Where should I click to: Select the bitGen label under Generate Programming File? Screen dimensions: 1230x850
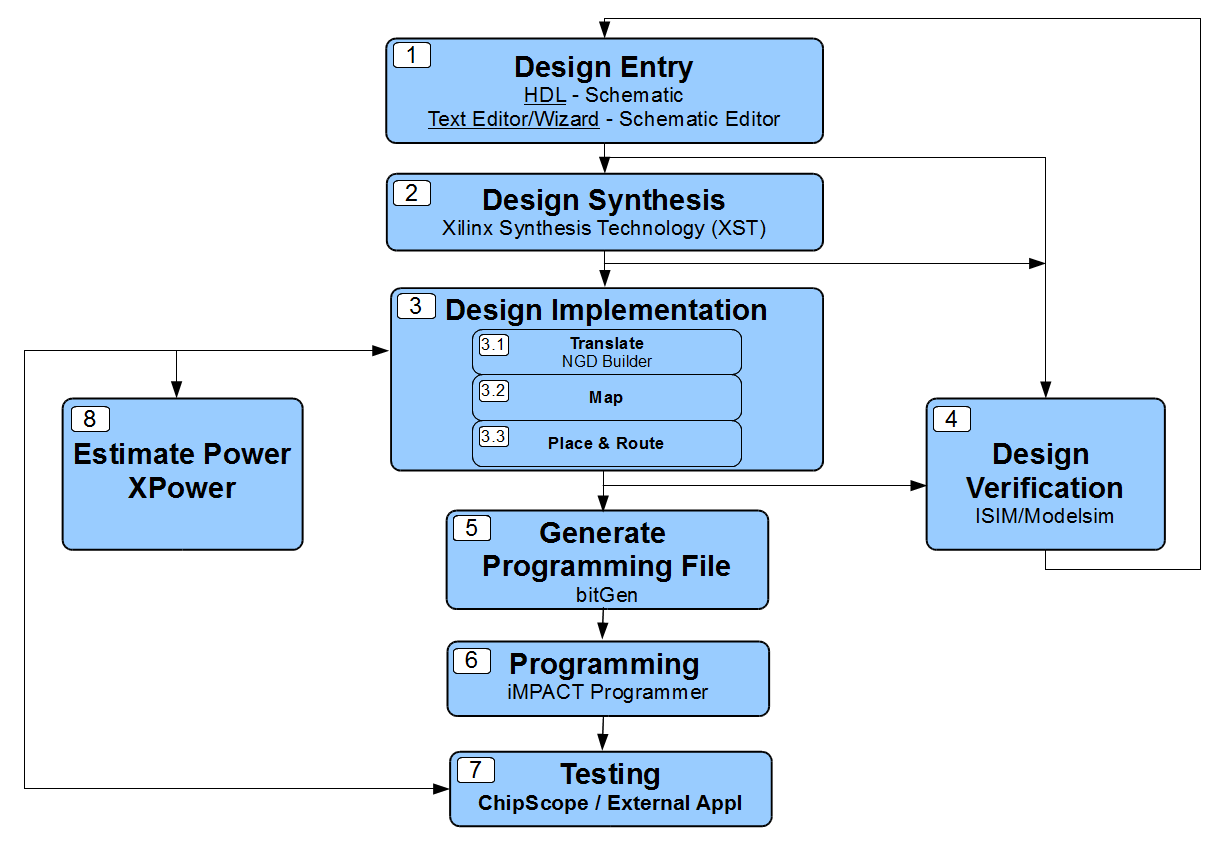606,594
